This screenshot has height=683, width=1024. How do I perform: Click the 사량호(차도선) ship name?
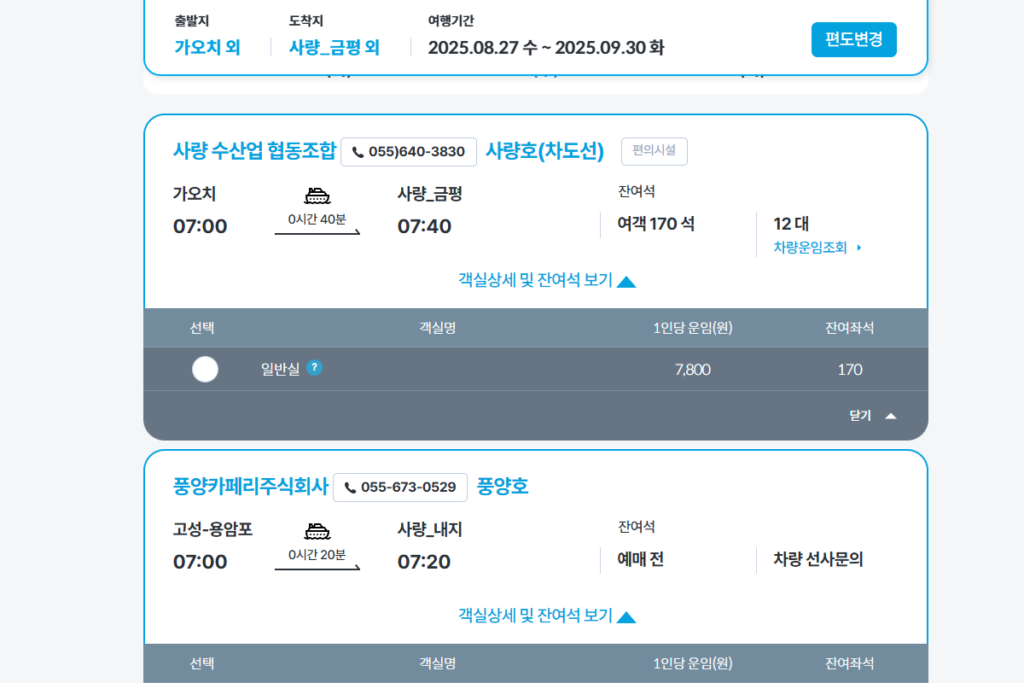(x=544, y=151)
